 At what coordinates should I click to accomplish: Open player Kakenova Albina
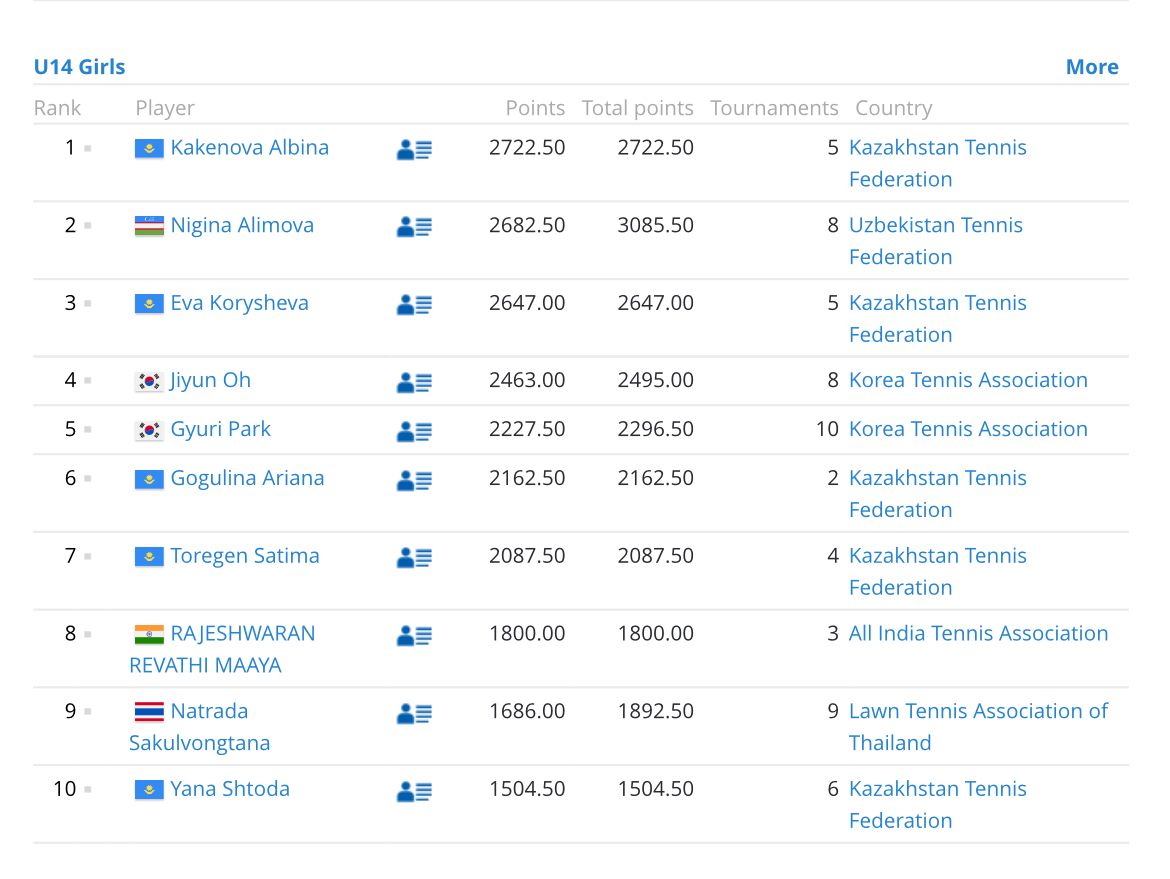pos(249,148)
